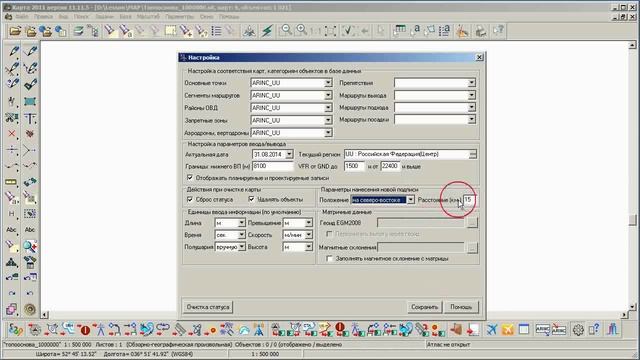The width and height of the screenshot is (640, 360).
Task: Click the stacked layers icon in top toolbar
Action: (x=78, y=31)
